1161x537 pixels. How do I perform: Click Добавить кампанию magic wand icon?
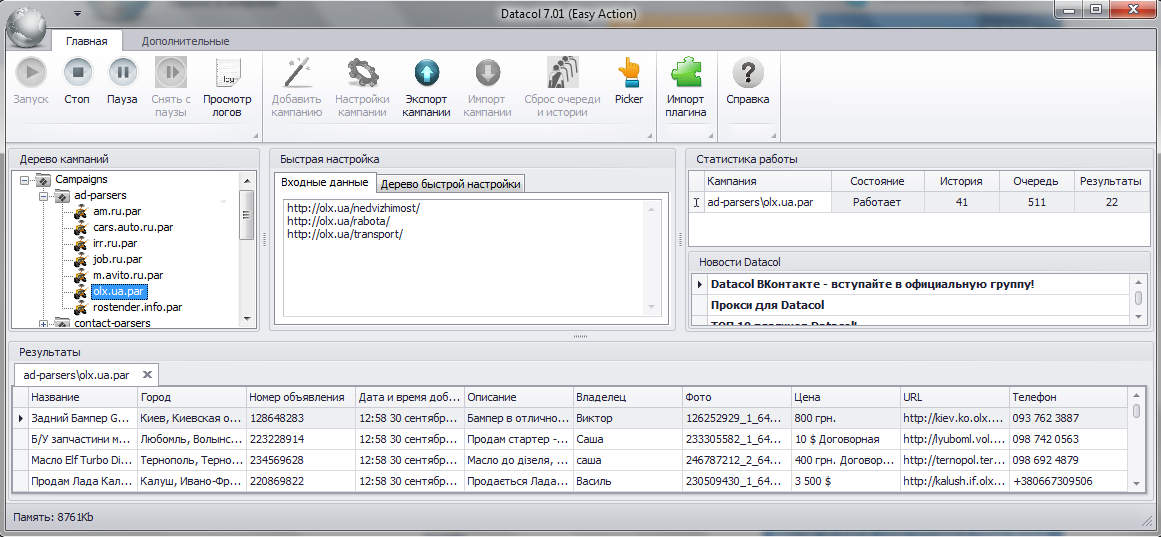pyautogui.click(x=296, y=73)
